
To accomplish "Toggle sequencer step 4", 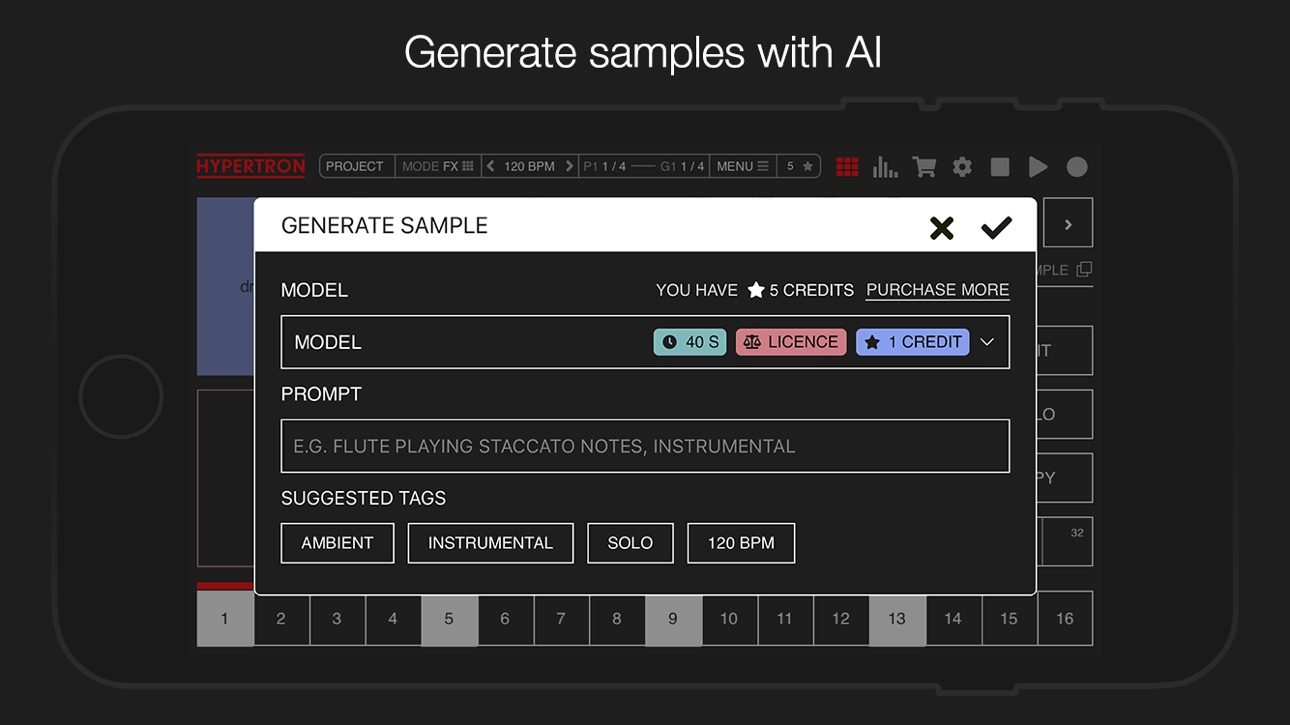I will [x=393, y=619].
